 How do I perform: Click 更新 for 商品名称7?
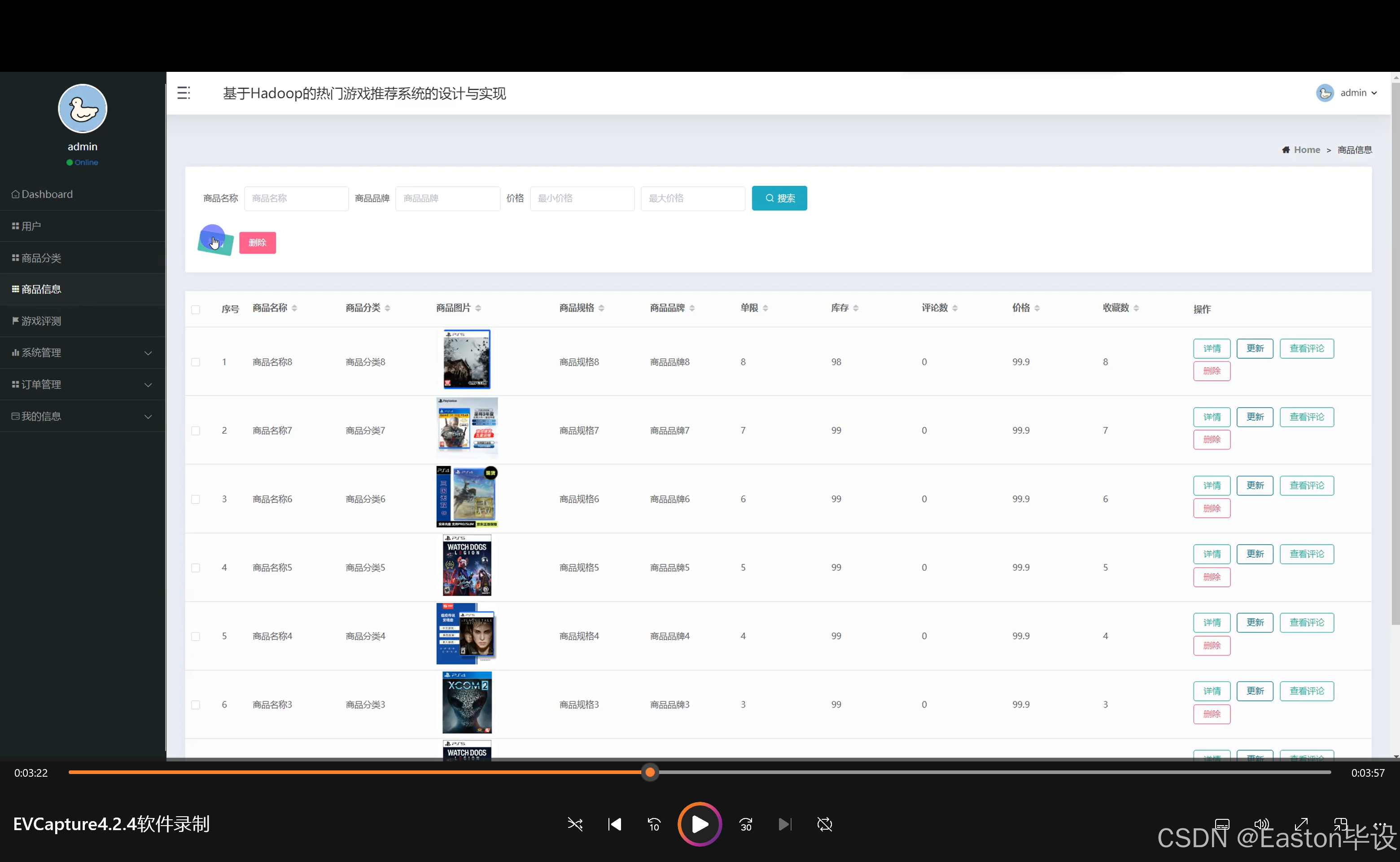click(x=1255, y=417)
